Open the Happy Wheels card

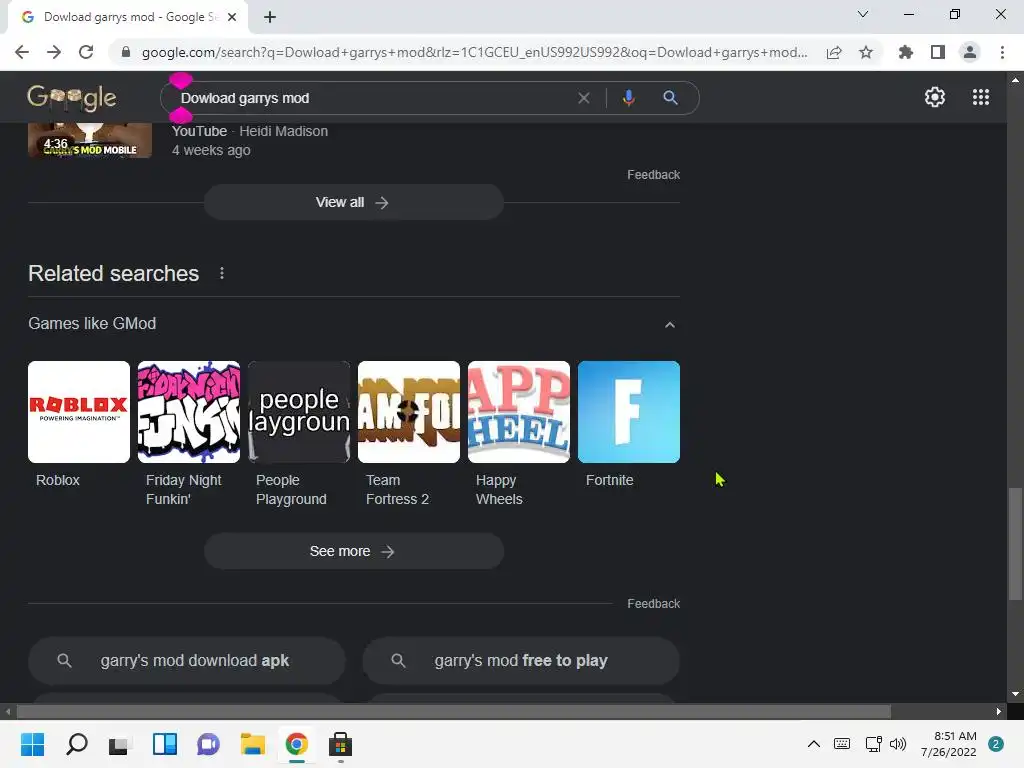point(519,434)
